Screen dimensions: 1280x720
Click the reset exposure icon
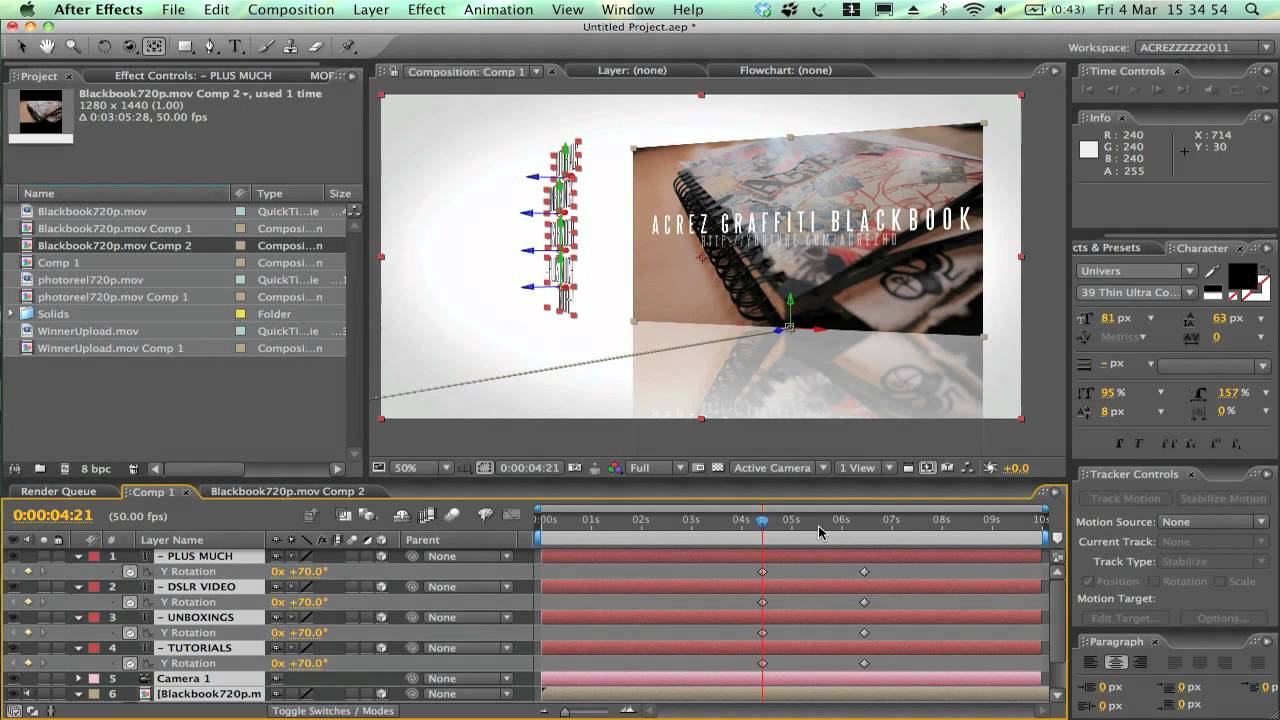coord(990,467)
